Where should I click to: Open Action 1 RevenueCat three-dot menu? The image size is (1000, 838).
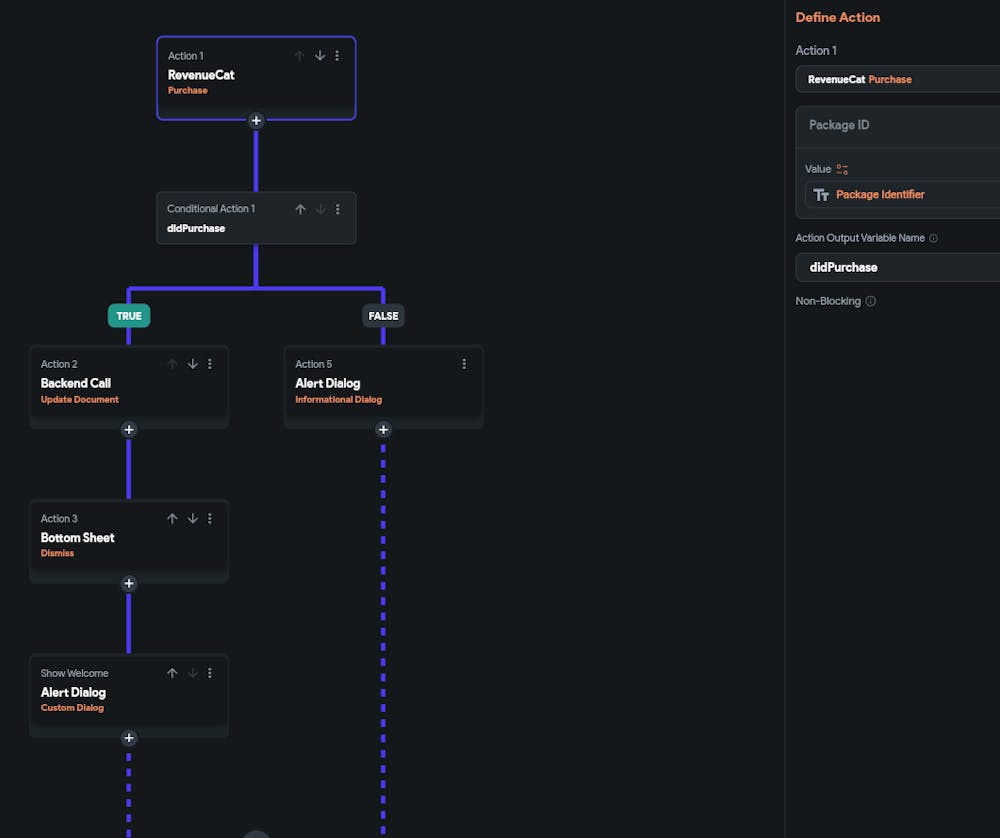click(337, 56)
